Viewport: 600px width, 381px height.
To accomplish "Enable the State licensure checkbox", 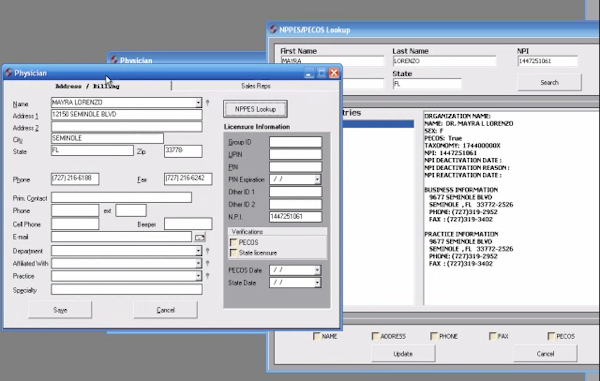I will coord(233,253).
